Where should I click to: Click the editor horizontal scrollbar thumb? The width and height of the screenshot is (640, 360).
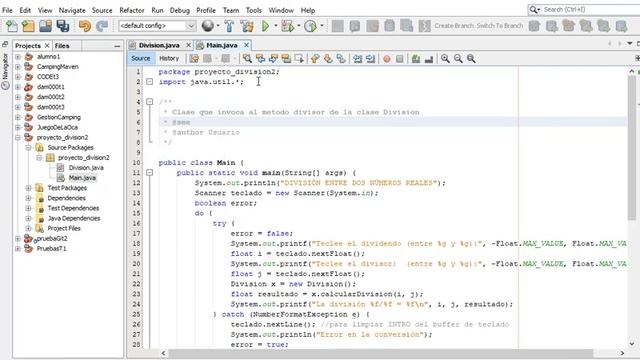pyautogui.click(x=381, y=353)
